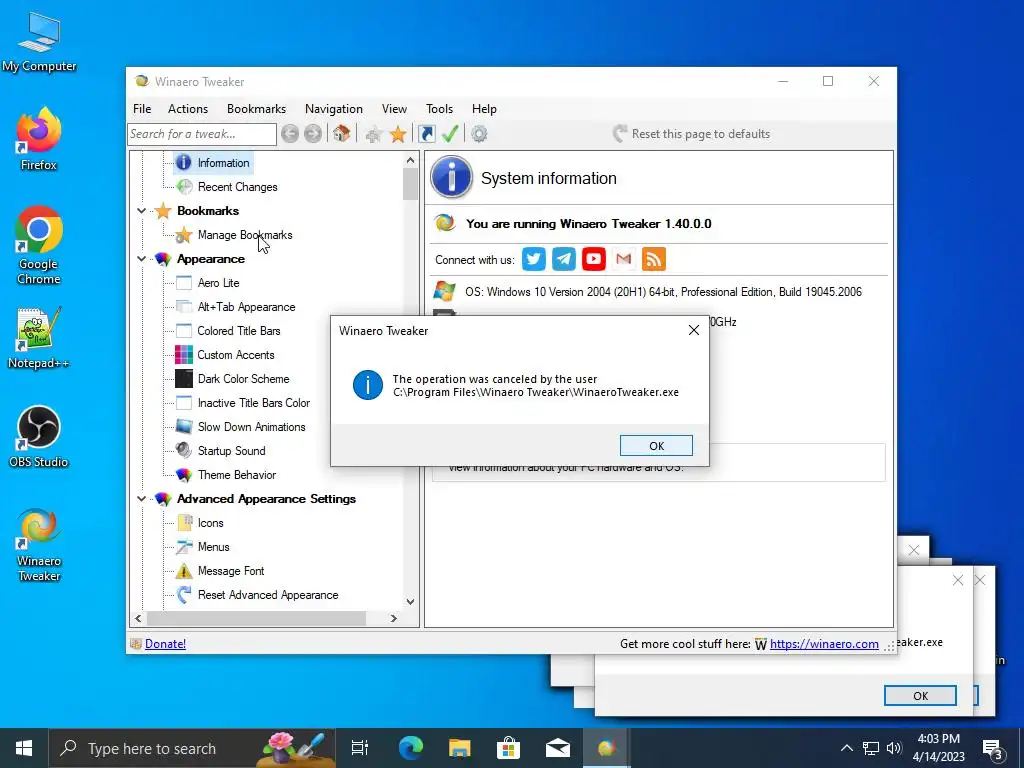Open Notepad++ desktop shortcut
The width and height of the screenshot is (1024, 768).
coord(39,338)
